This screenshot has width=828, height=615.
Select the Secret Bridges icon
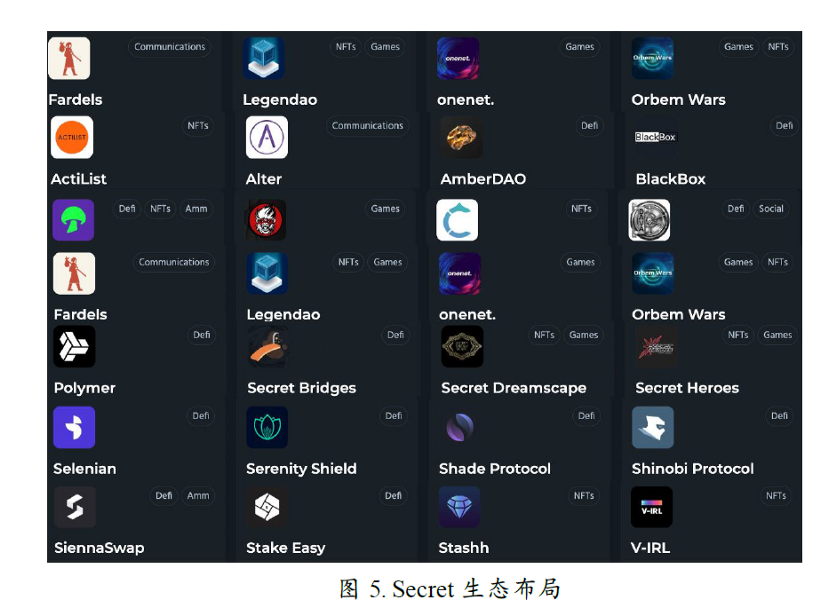point(268,346)
